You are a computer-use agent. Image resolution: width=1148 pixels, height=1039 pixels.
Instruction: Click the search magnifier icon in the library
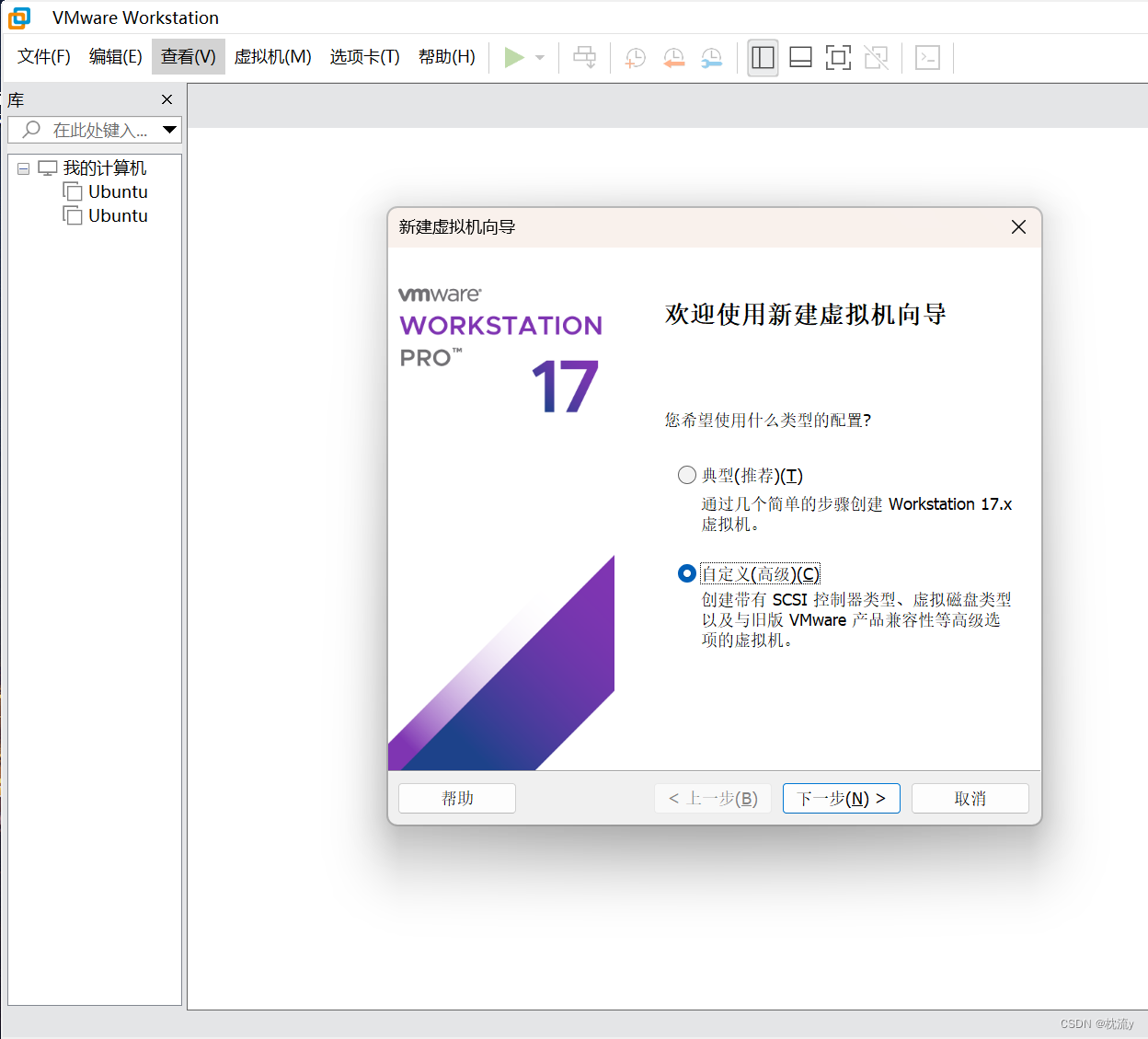pyautogui.click(x=31, y=130)
